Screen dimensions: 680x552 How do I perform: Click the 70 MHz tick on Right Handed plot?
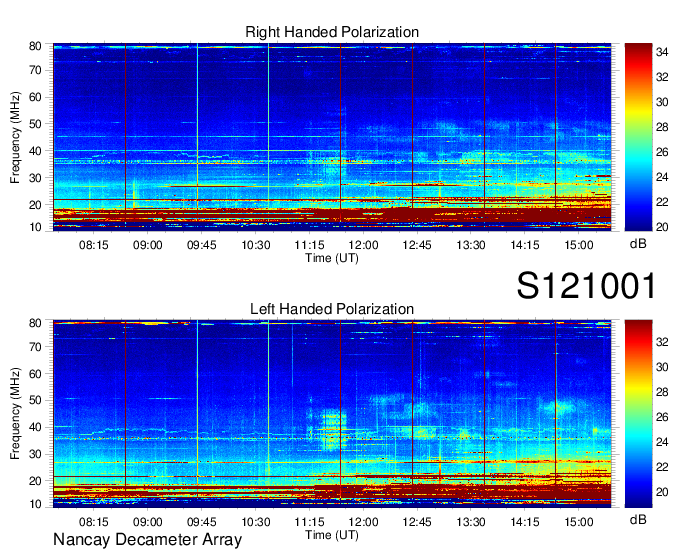(x=35, y=70)
